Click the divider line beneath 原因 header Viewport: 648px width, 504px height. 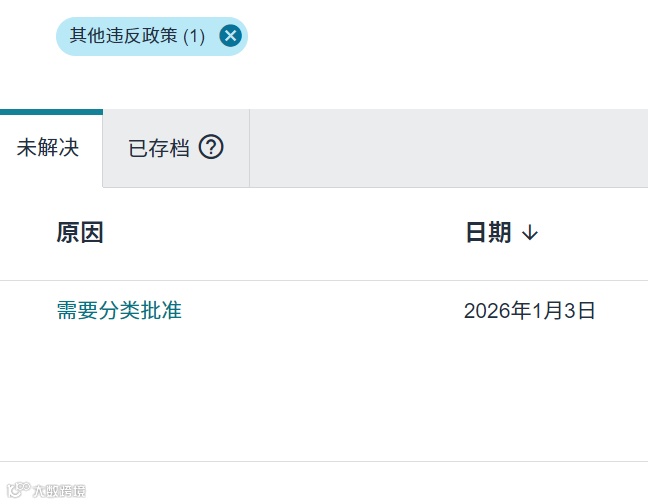(324, 281)
